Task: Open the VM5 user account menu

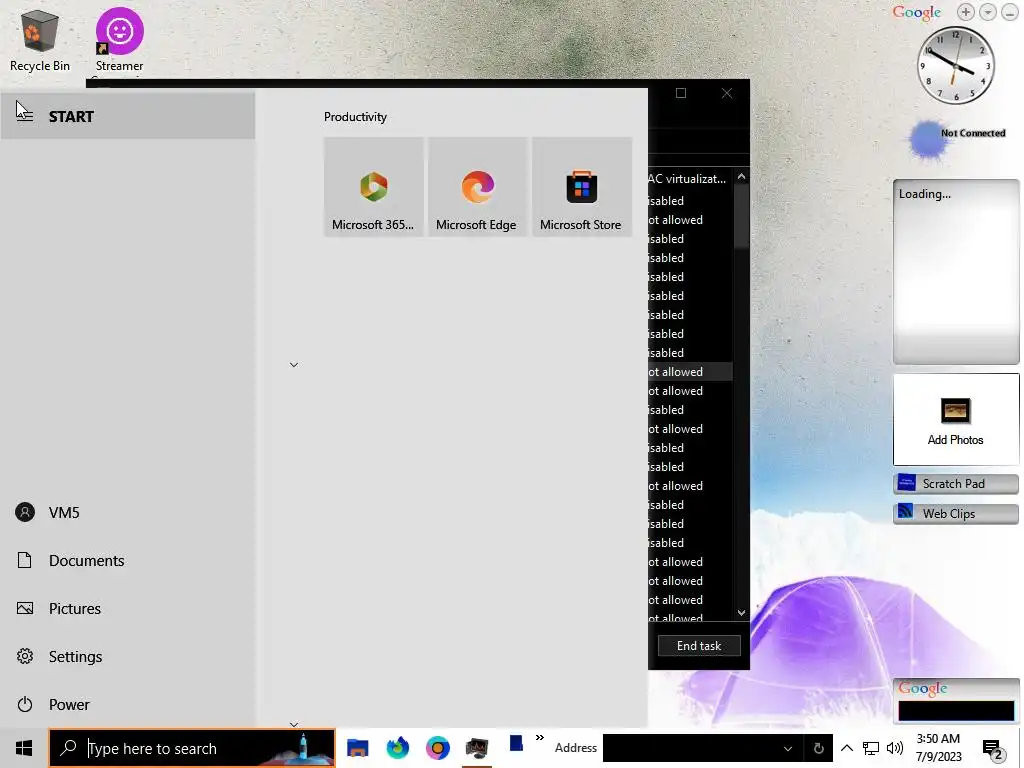Action: [x=128, y=512]
